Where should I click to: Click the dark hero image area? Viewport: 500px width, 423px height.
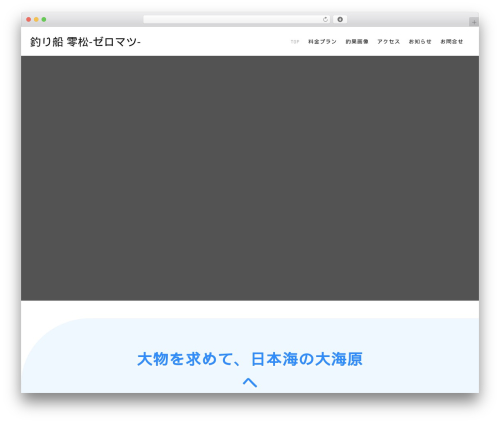point(250,178)
